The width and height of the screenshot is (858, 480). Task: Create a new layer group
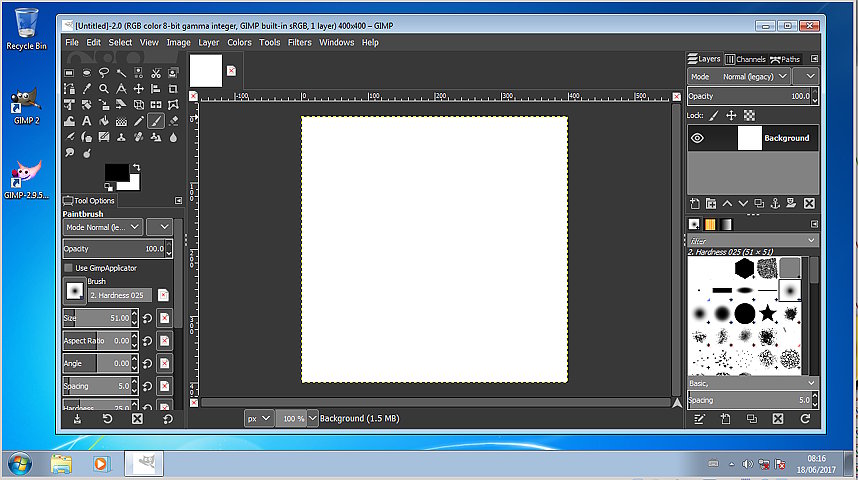click(711, 204)
